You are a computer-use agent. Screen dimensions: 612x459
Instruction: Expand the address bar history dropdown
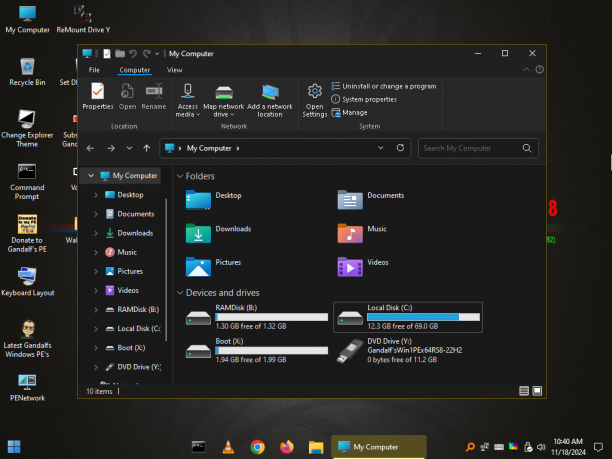[x=381, y=148]
